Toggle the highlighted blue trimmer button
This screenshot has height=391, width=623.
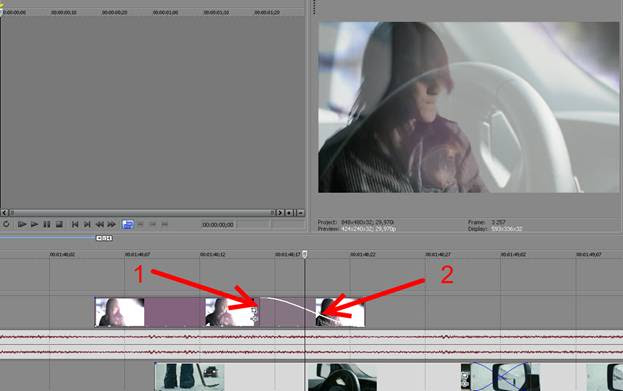click(128, 225)
